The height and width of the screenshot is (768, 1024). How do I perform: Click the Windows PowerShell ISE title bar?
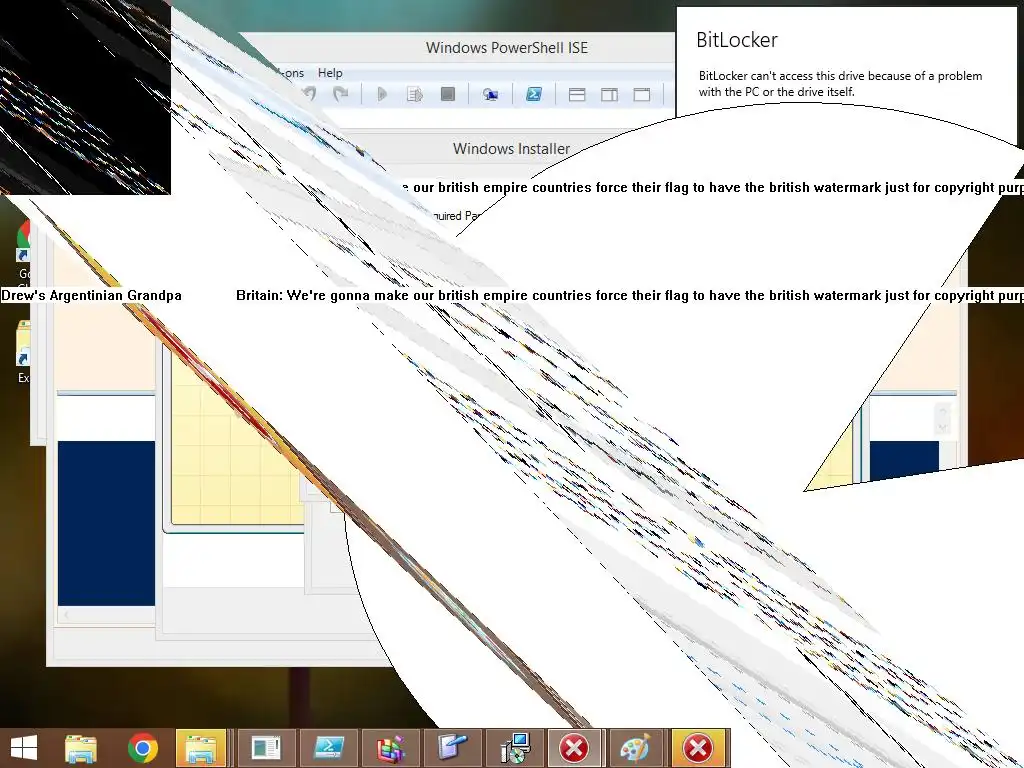507,48
